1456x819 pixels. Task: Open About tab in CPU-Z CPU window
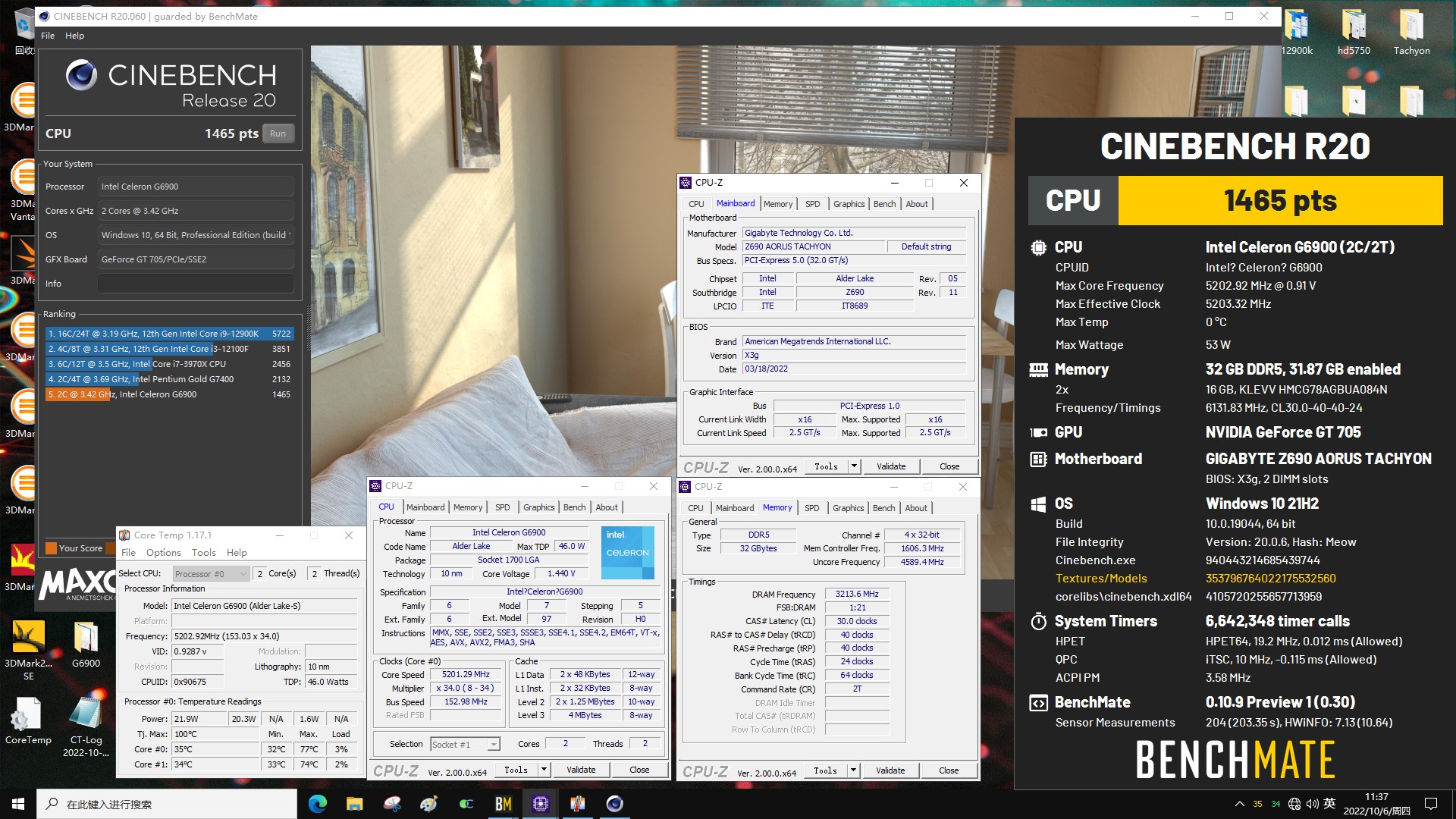coord(607,507)
